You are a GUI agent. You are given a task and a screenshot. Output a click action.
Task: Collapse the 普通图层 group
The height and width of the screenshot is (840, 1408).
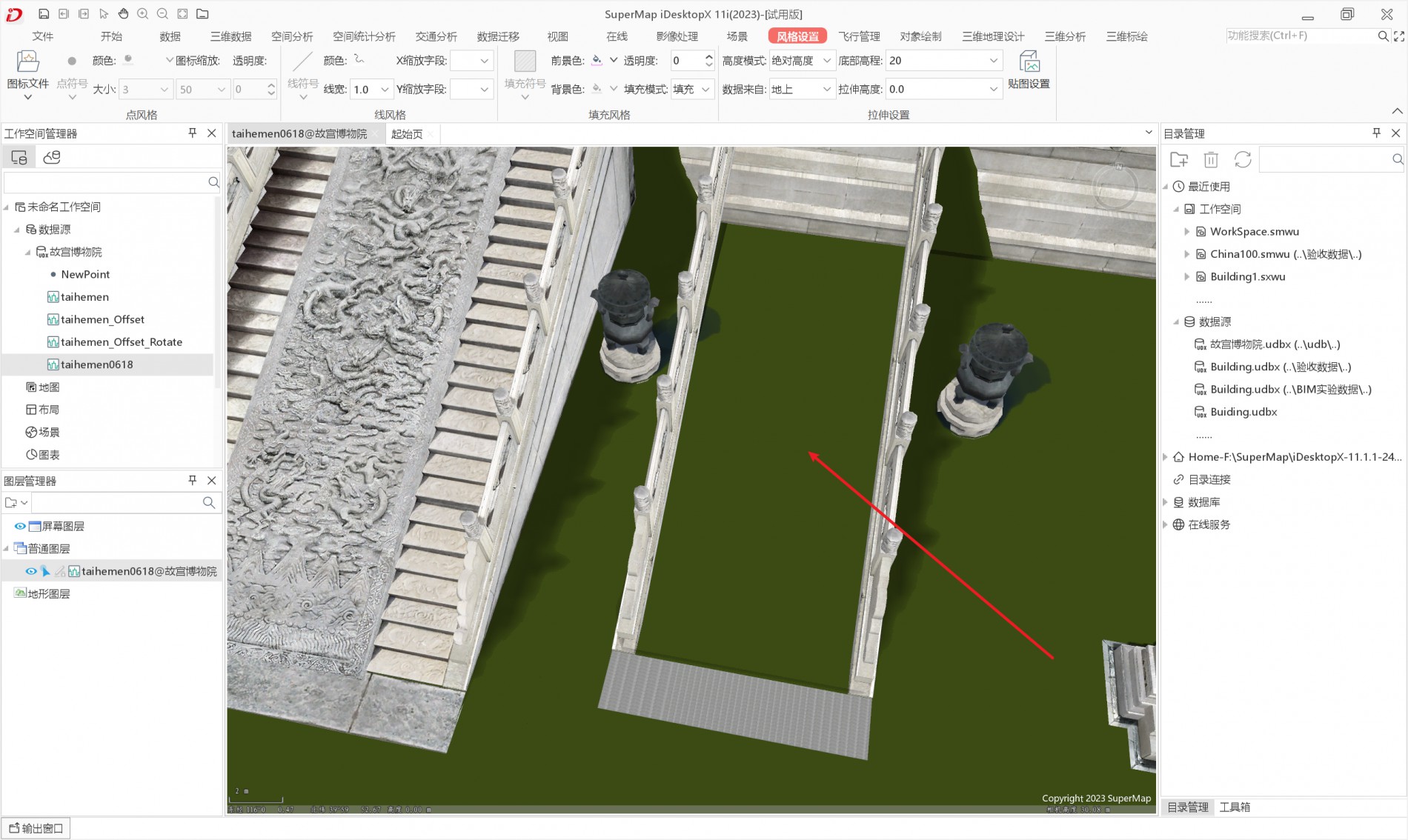point(6,548)
